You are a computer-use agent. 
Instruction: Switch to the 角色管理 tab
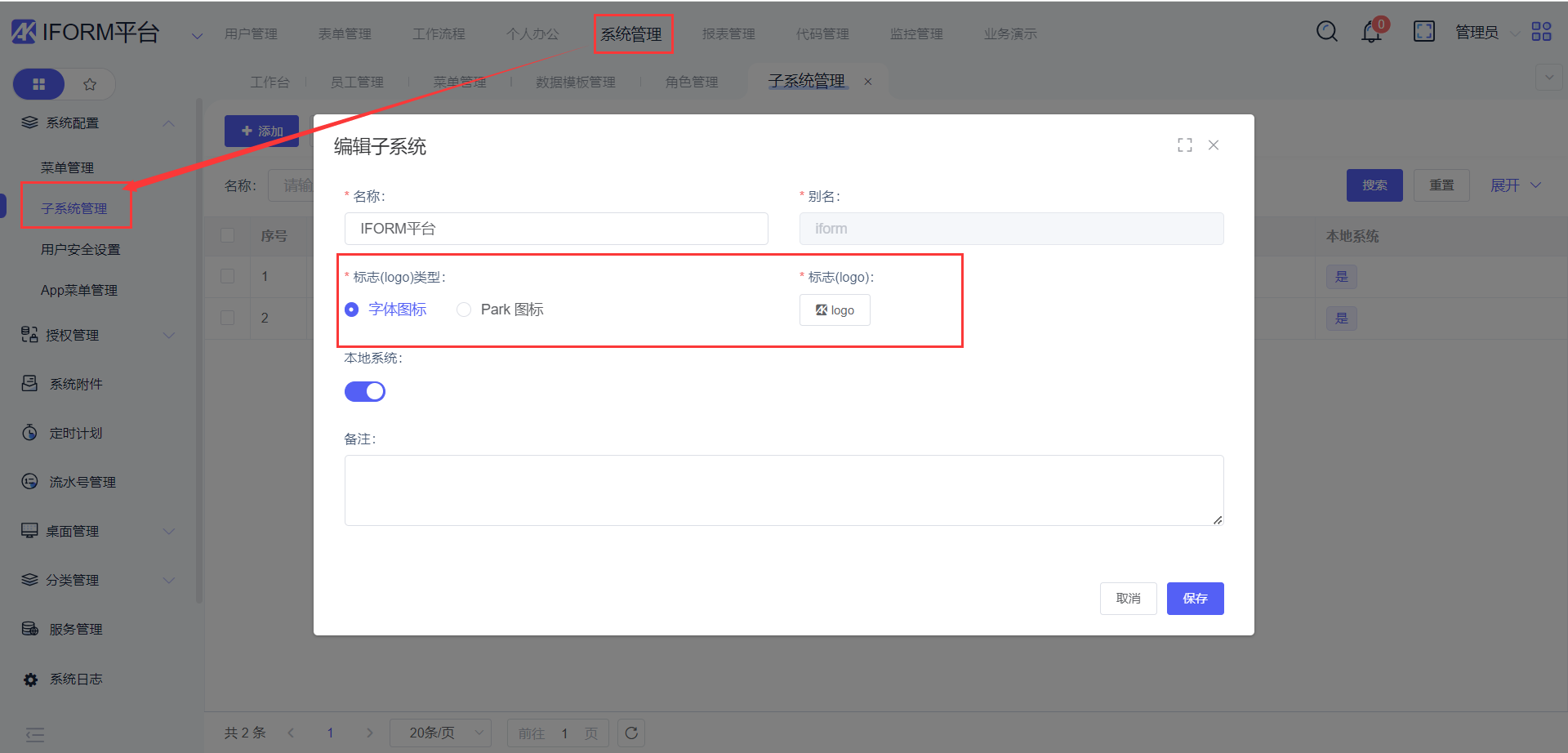[x=691, y=82]
